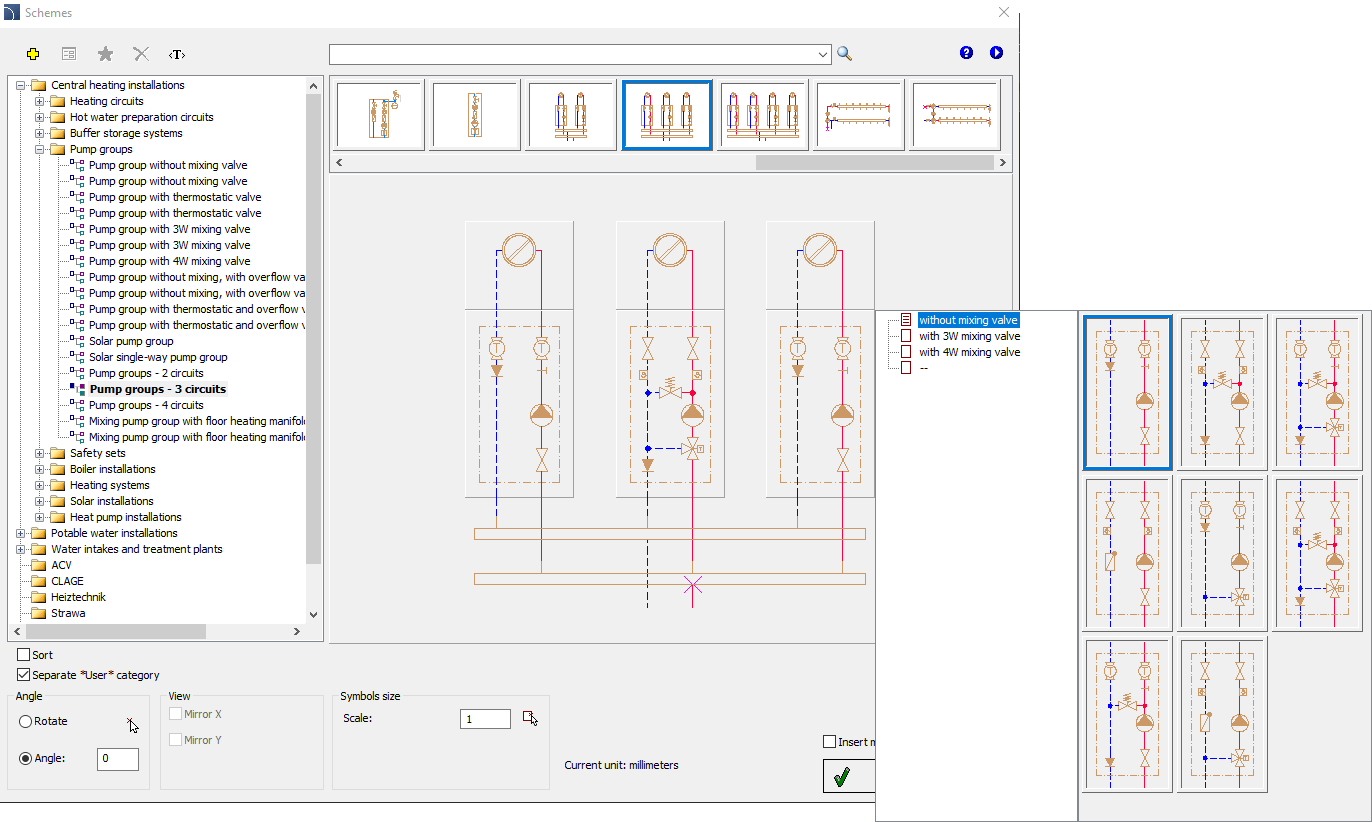Select 'with 3W mixing valve' option
The image size is (1372, 822).
coord(968,336)
